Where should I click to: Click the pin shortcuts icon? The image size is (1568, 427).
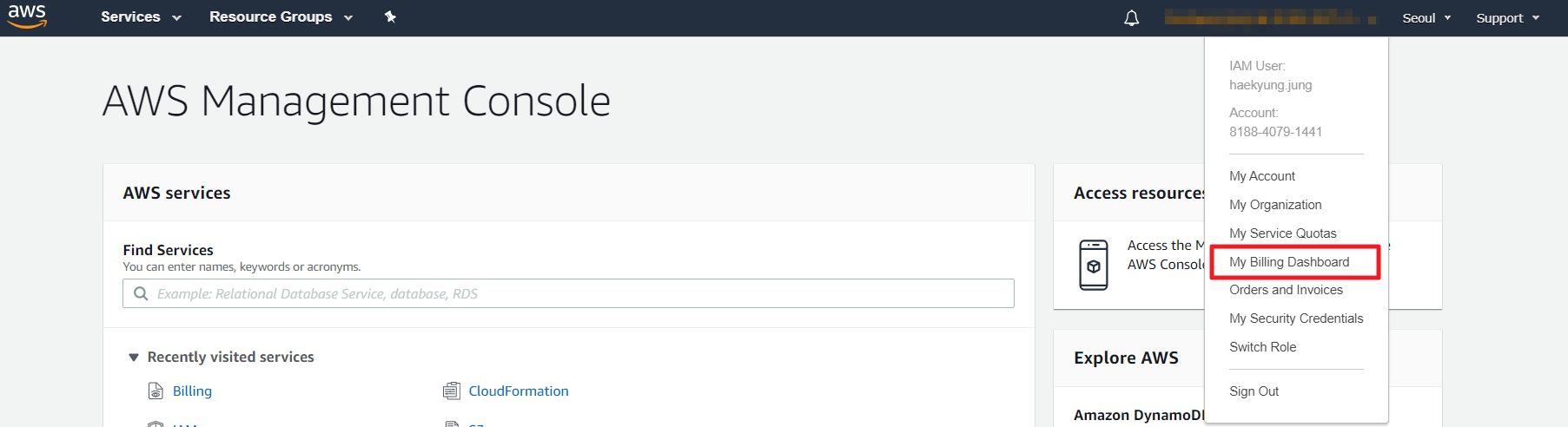pyautogui.click(x=390, y=16)
